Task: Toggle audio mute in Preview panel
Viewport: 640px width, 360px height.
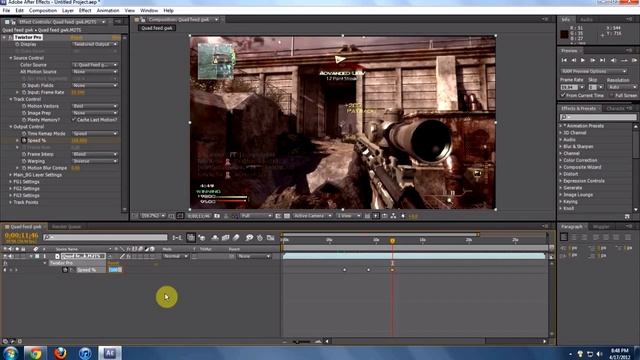Action: pyautogui.click(x=613, y=60)
